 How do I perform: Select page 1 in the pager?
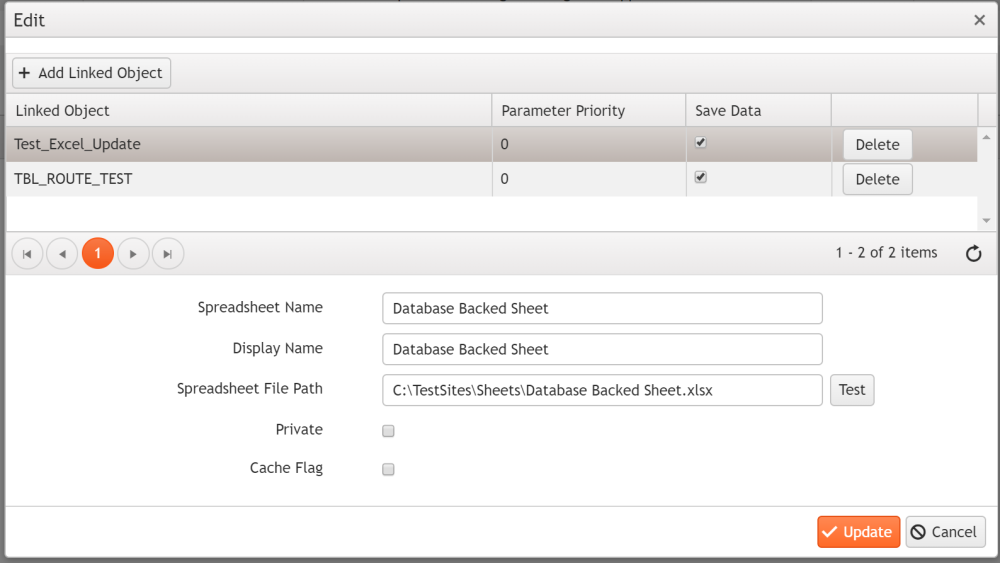[98, 254]
